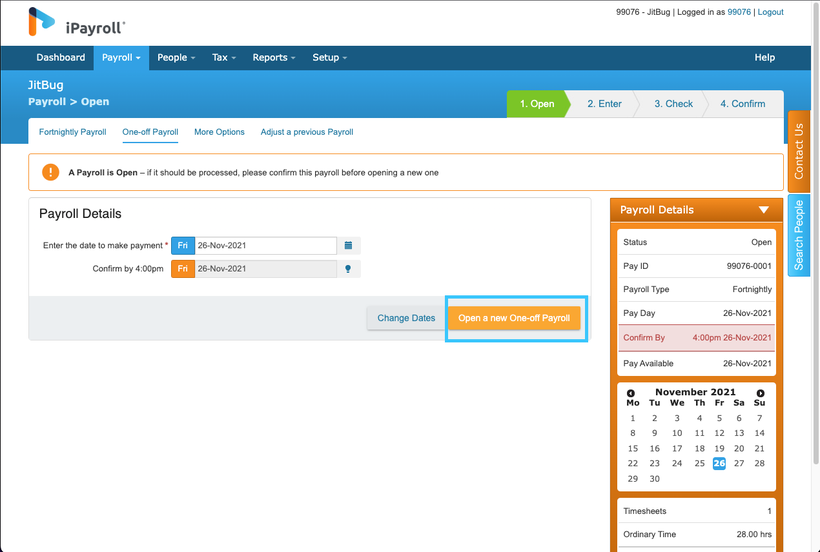Click the Payroll Type Fortnightly row
Screen dimensions: 820x552
pyautogui.click(x=697, y=290)
